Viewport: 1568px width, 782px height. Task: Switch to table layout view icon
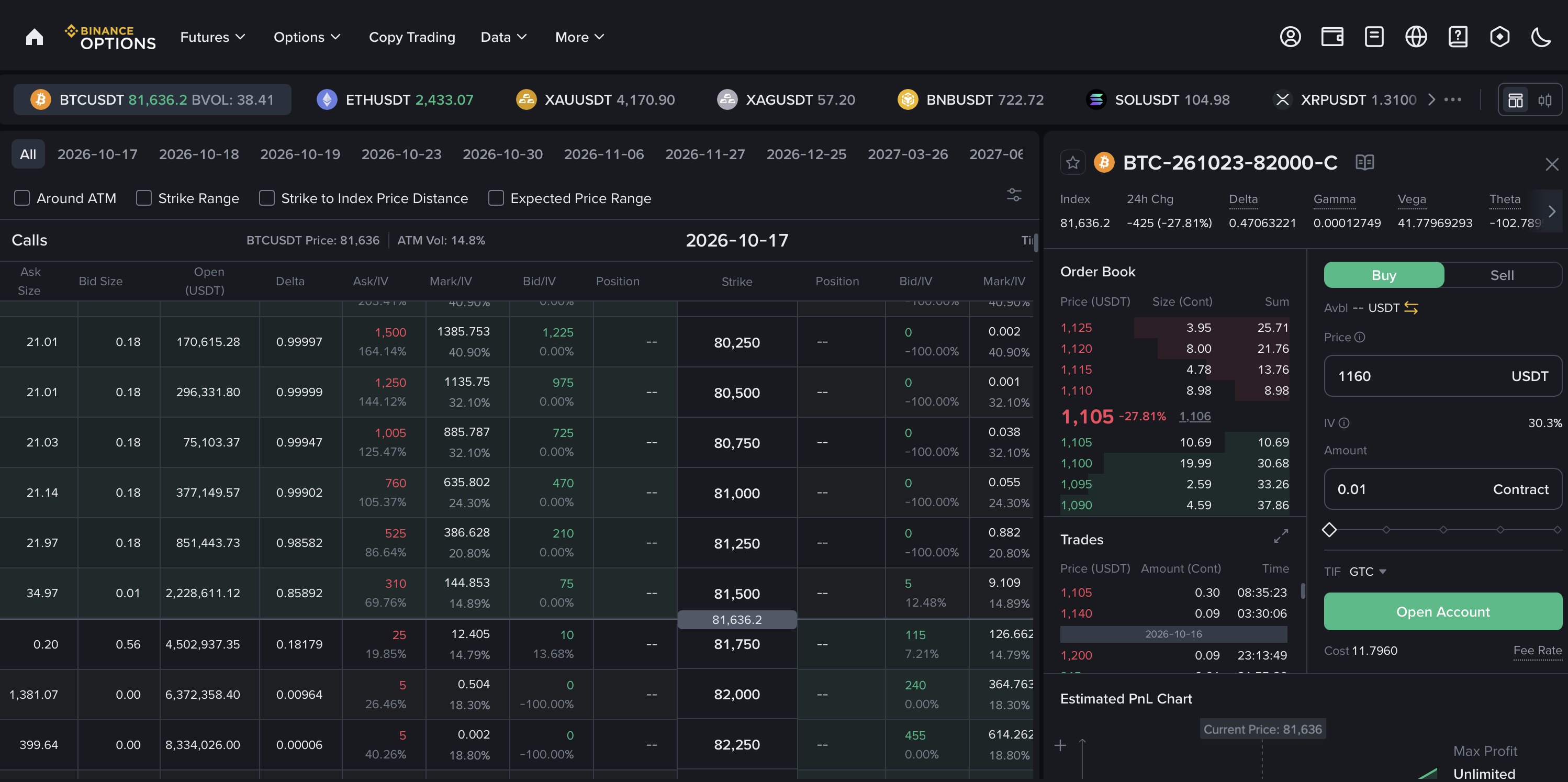click(1515, 100)
